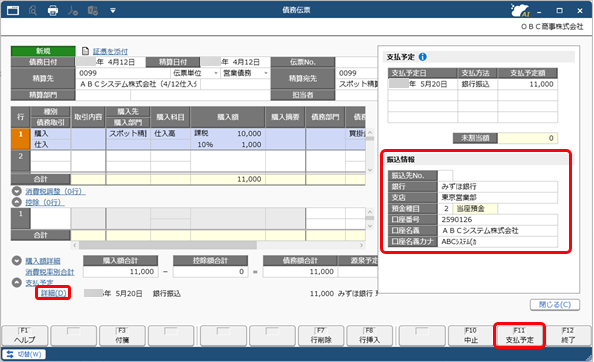Click 支払予定日 cell 5月20日 in panel
This screenshot has width=594, height=362.
point(422,84)
